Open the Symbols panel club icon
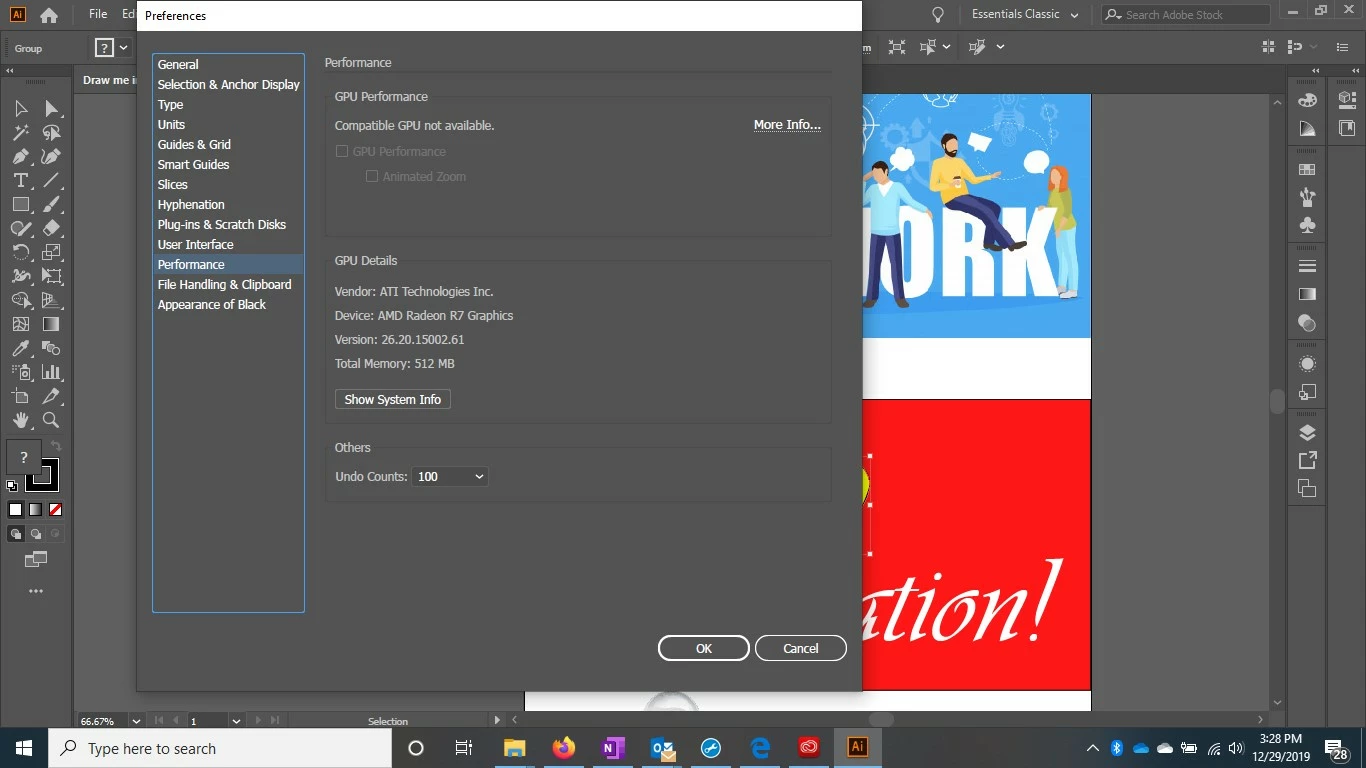Image resolution: width=1366 pixels, height=768 pixels. (x=1307, y=225)
